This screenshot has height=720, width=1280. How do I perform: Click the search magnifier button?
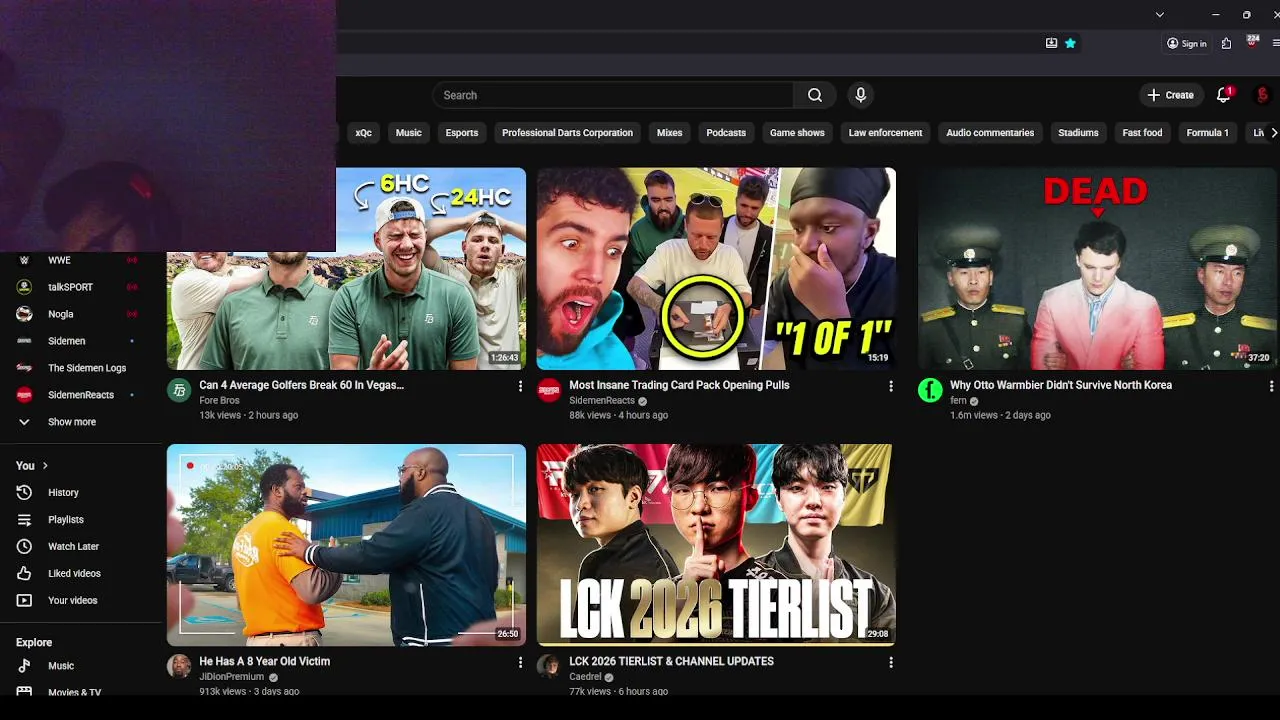point(815,95)
